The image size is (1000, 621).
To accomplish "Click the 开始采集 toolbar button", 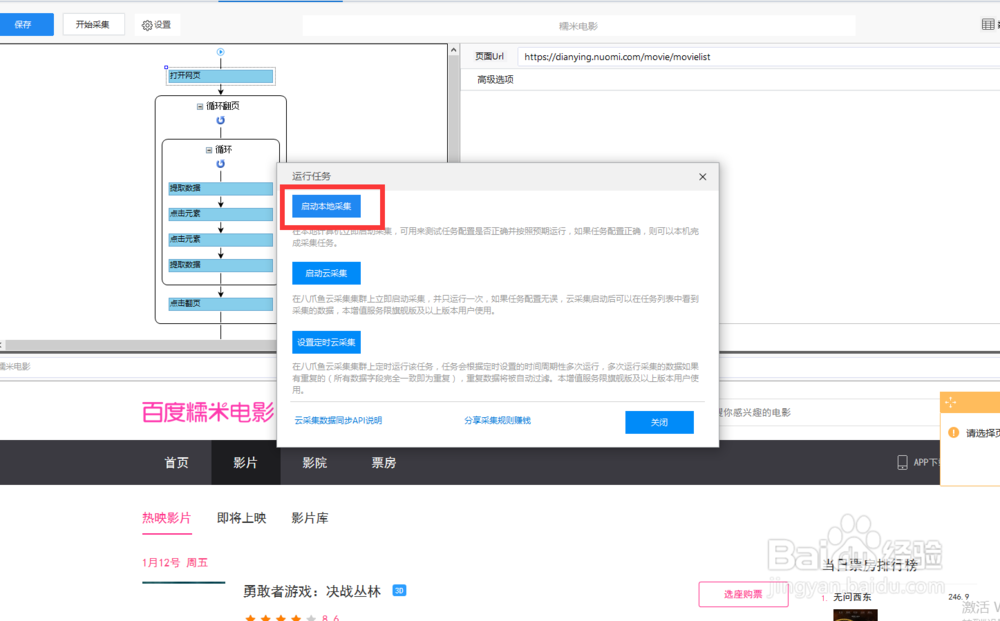I will pyautogui.click(x=93, y=24).
